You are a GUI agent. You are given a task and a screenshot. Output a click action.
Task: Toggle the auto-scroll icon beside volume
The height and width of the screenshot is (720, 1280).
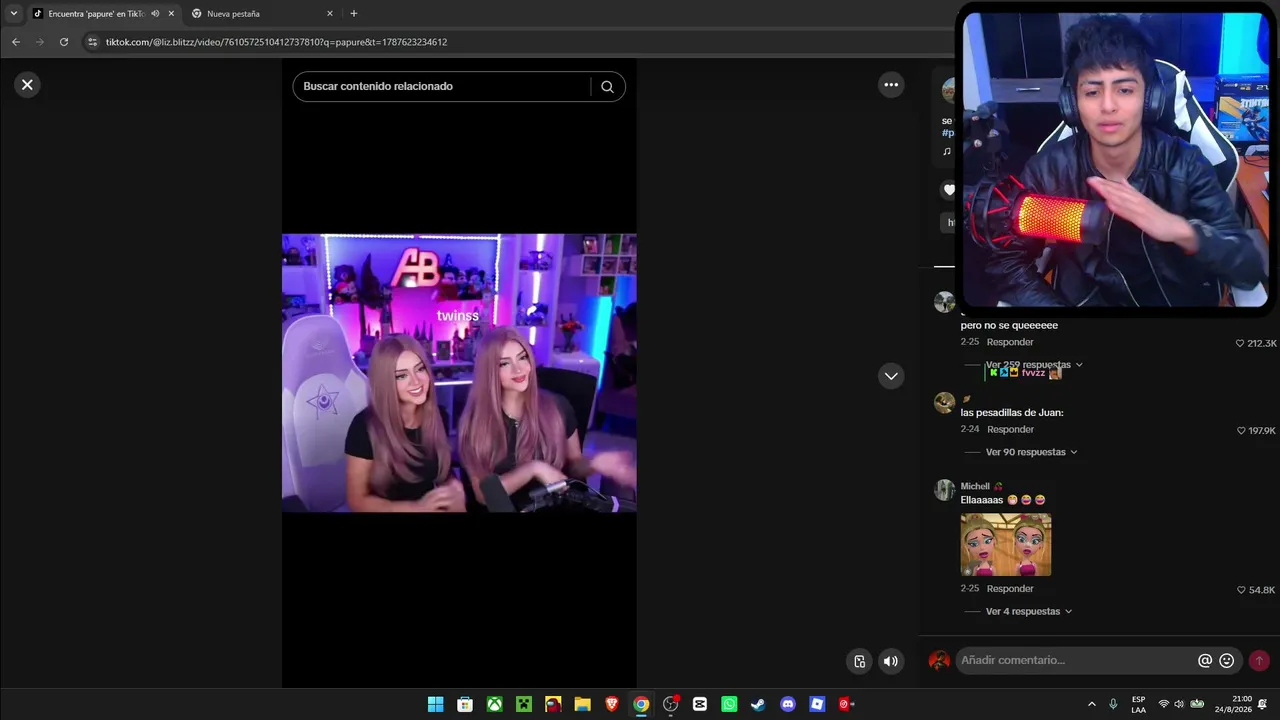[x=859, y=661]
